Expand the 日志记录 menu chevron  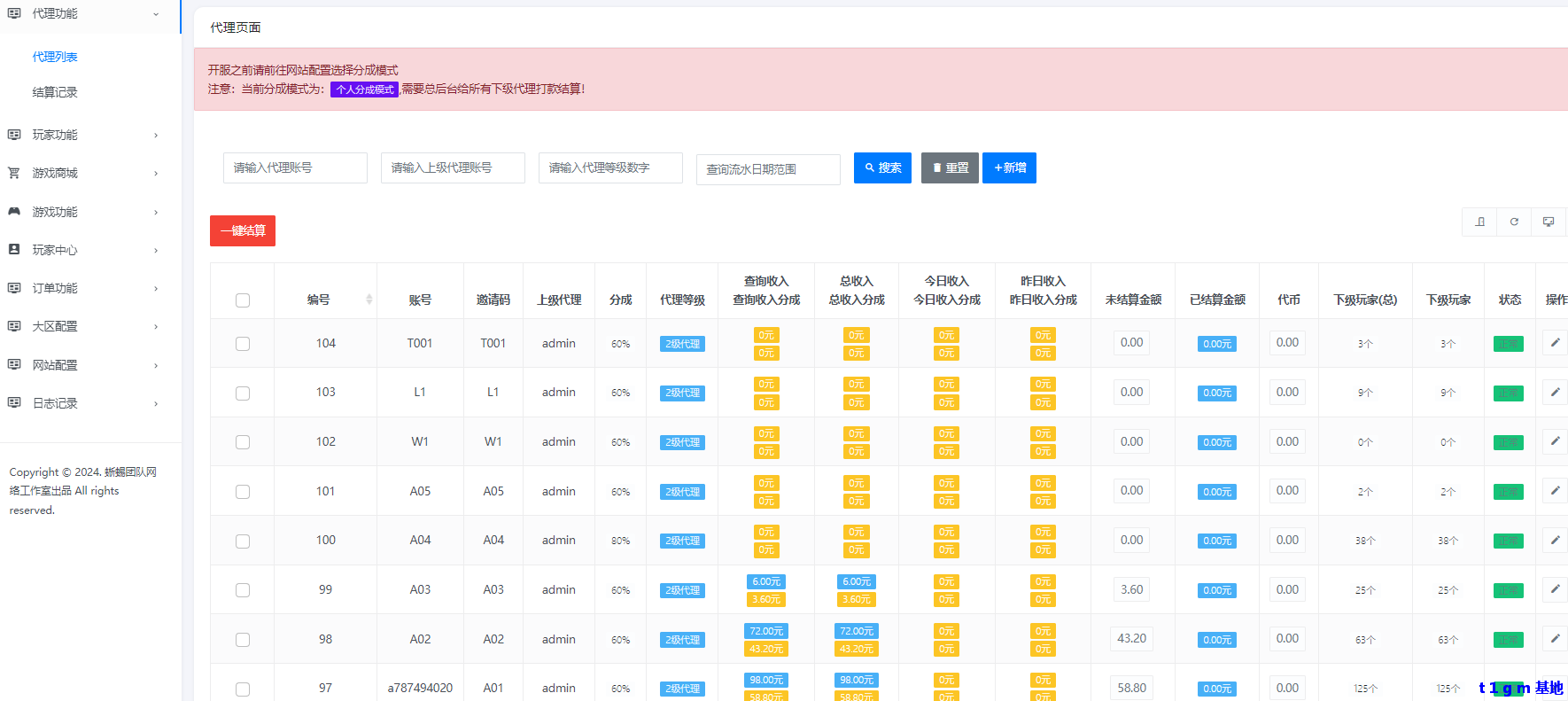(156, 403)
